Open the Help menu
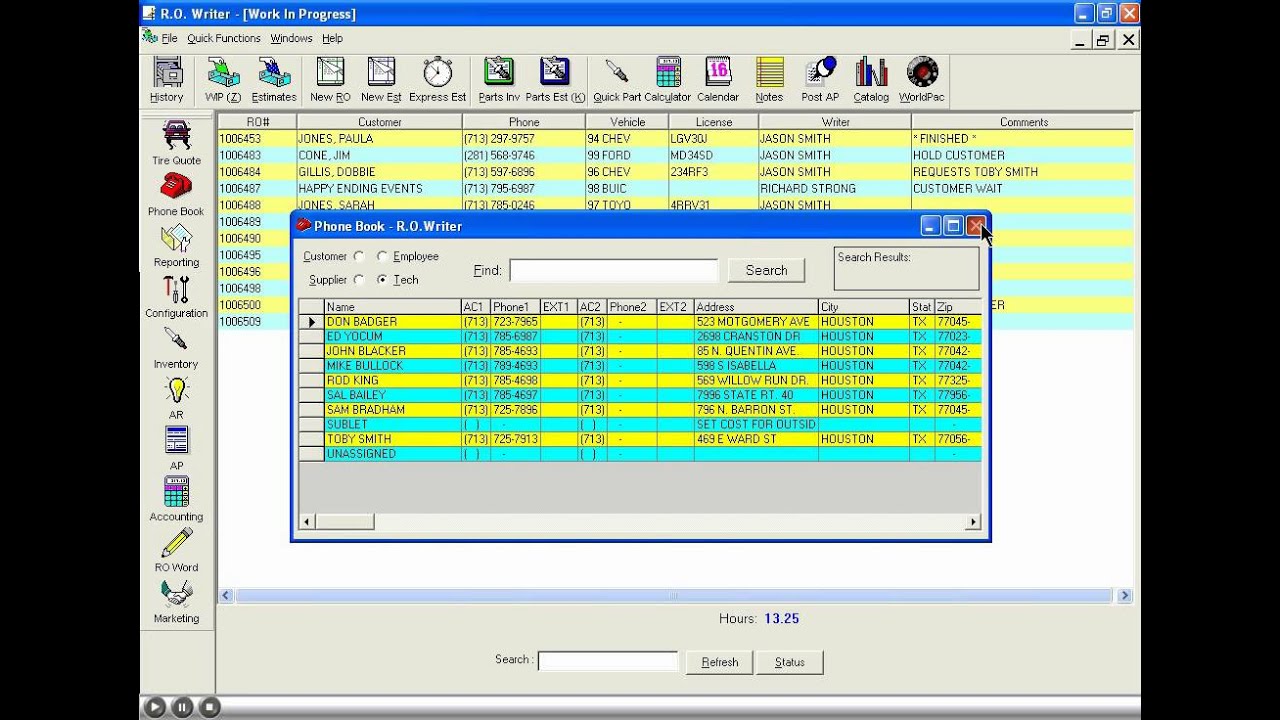The image size is (1280, 720). [332, 38]
